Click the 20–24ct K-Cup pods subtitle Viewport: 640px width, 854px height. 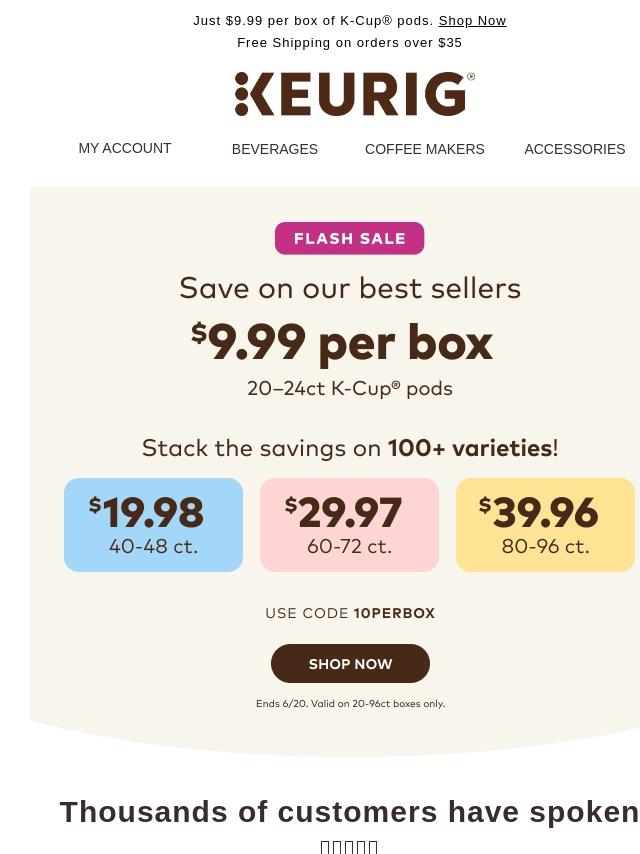[x=350, y=388]
